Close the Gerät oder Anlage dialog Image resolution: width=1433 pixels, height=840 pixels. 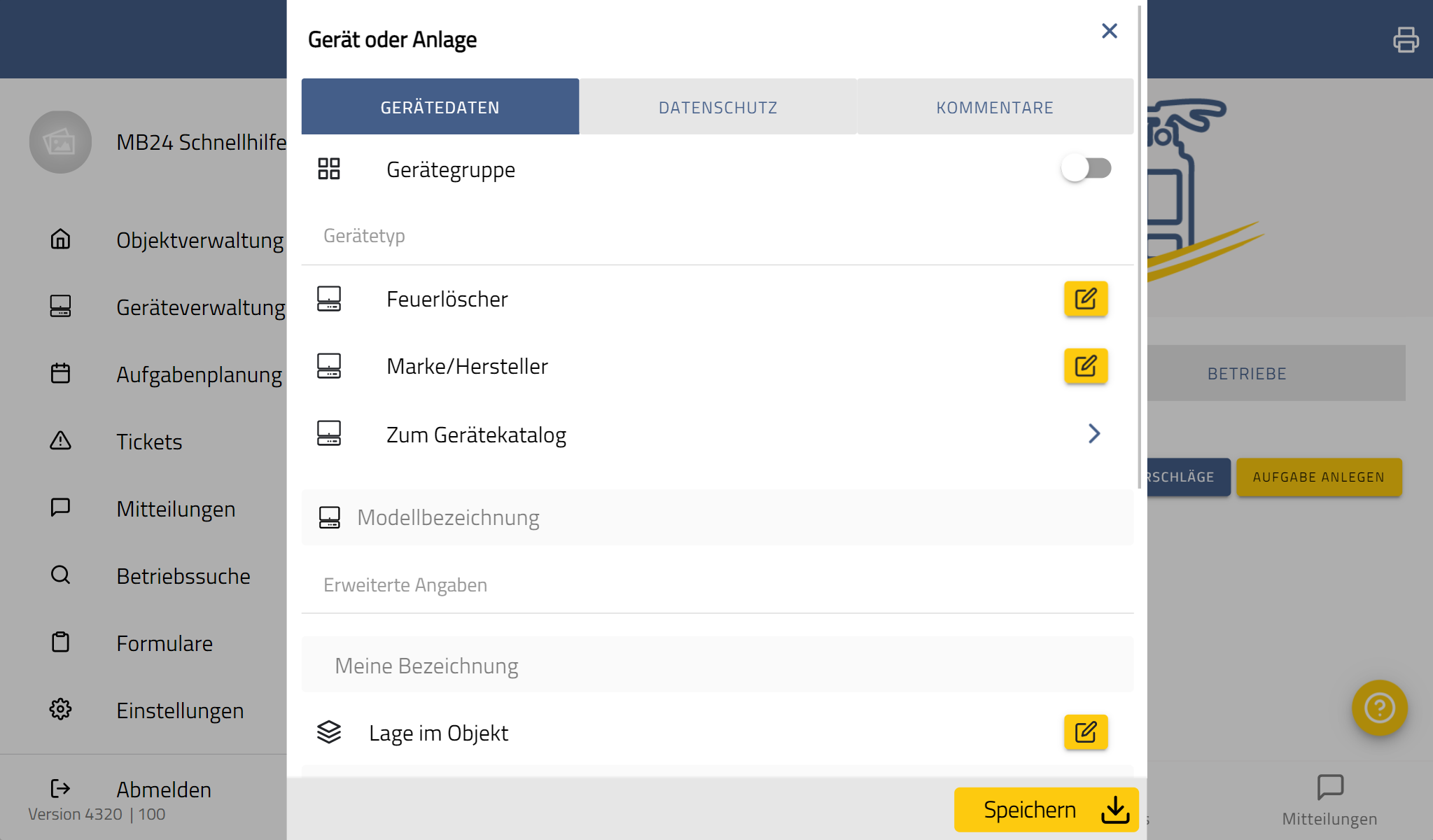1110,31
